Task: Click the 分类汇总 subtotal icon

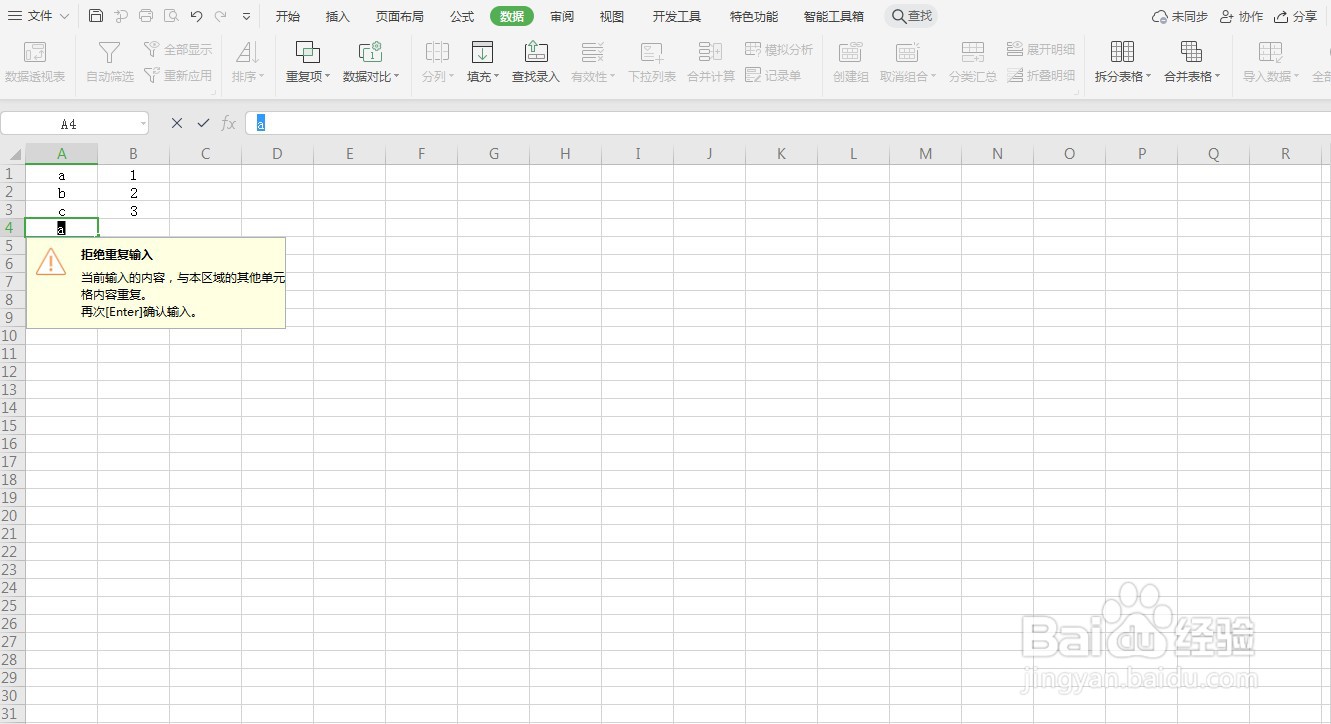Action: coord(973,52)
